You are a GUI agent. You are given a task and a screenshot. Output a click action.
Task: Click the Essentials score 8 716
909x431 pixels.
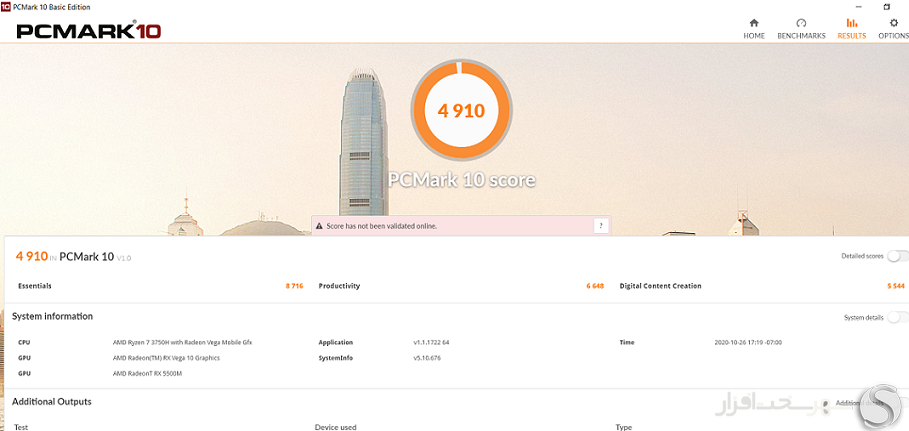click(x=294, y=286)
